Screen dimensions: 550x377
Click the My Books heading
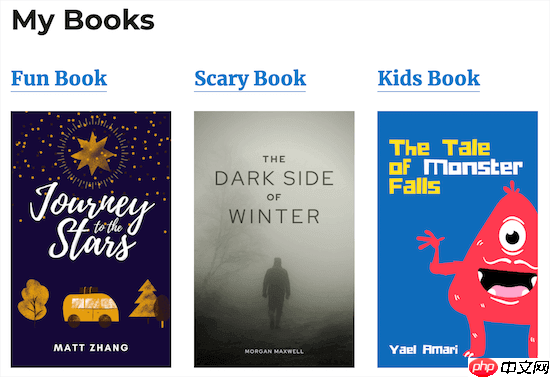click(83, 20)
